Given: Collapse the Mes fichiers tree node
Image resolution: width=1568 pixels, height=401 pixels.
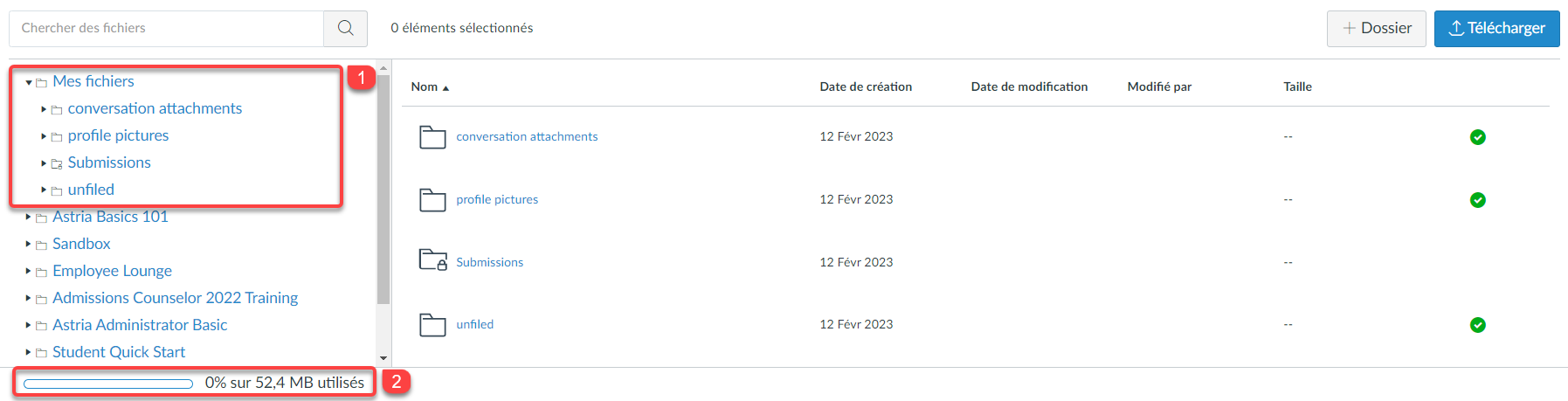Looking at the screenshot, I should click(29, 82).
